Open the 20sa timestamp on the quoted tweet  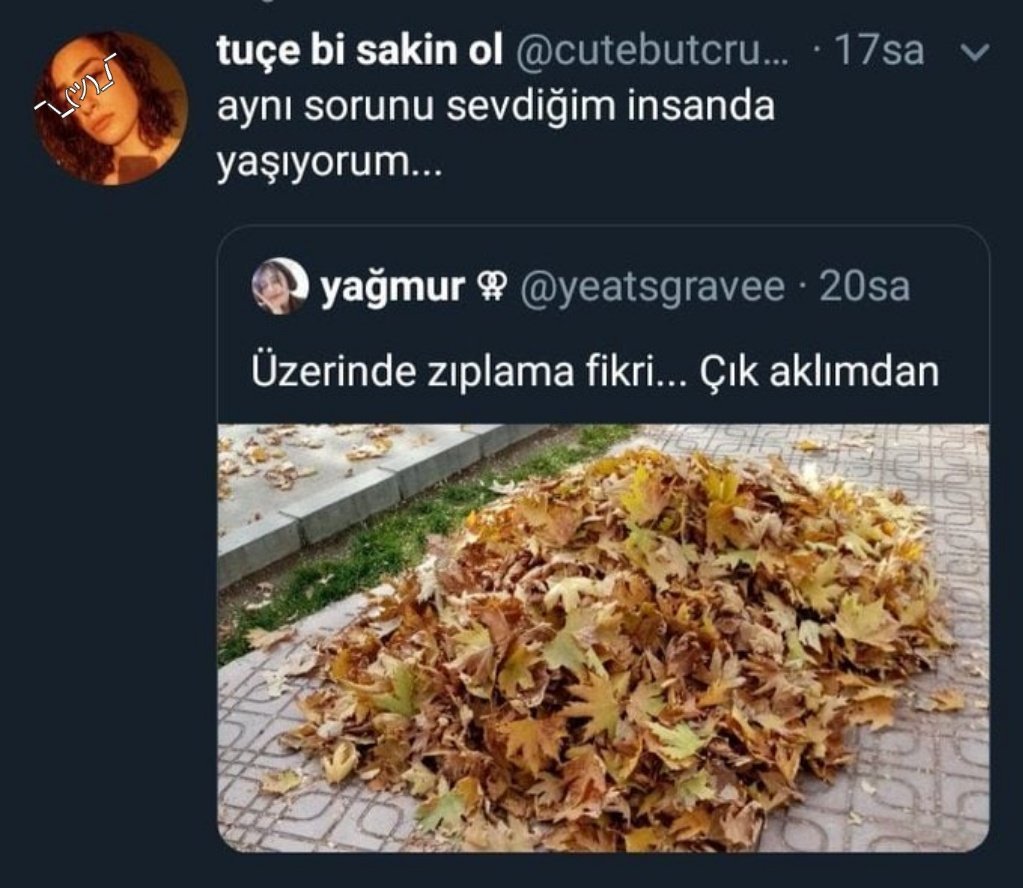click(x=864, y=286)
